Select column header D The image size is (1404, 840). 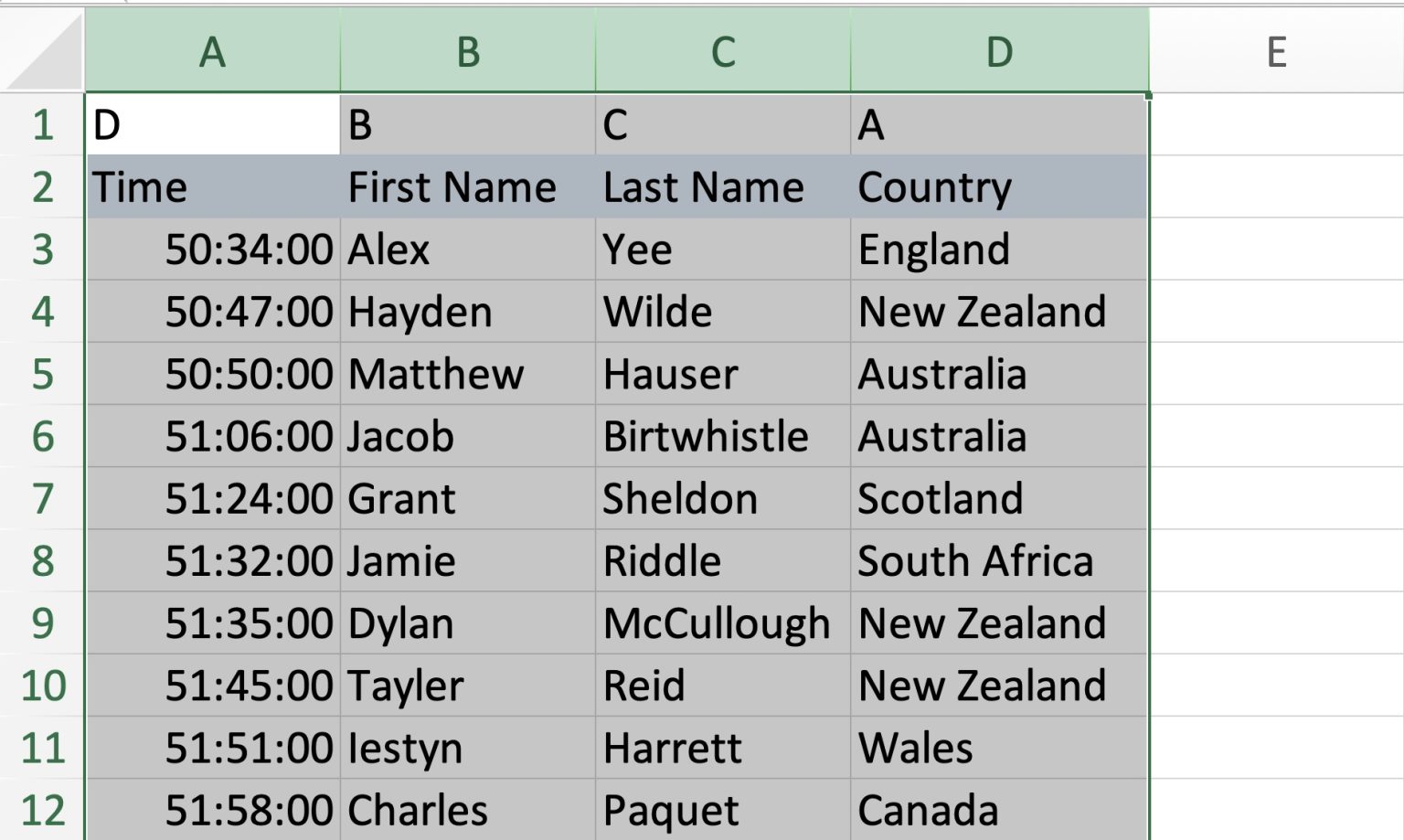click(x=998, y=52)
